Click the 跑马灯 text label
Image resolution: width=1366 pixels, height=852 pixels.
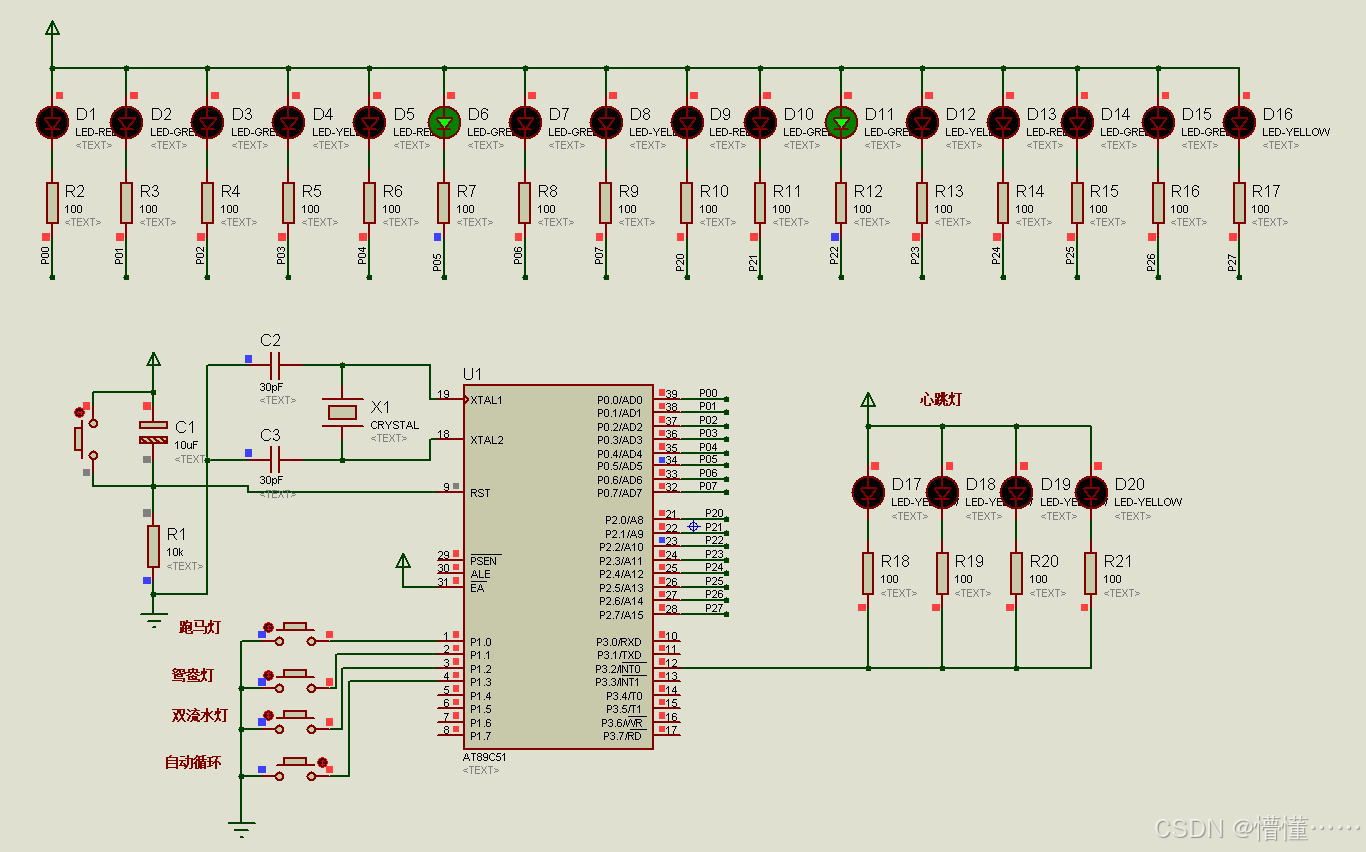200,628
